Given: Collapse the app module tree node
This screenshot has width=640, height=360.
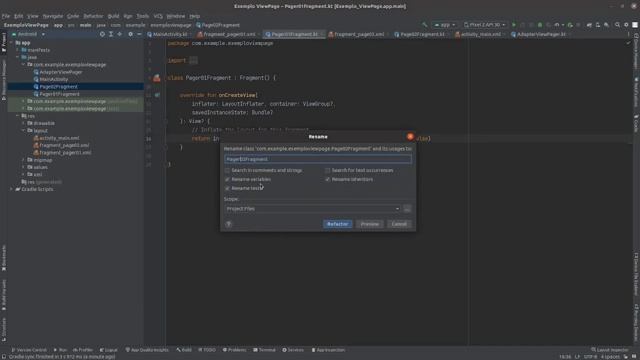Looking at the screenshot, I should pyautogui.click(x=11, y=43).
